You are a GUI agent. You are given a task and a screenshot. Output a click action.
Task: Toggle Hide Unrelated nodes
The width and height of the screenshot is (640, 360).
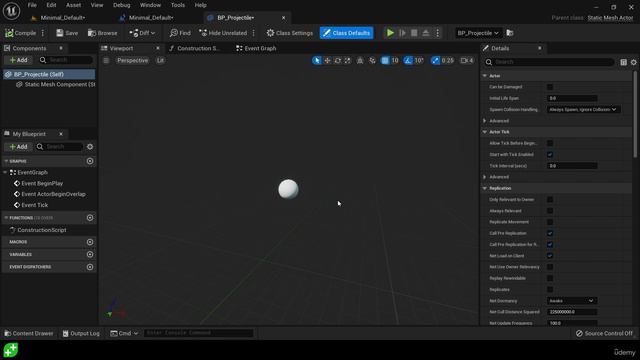coord(223,33)
